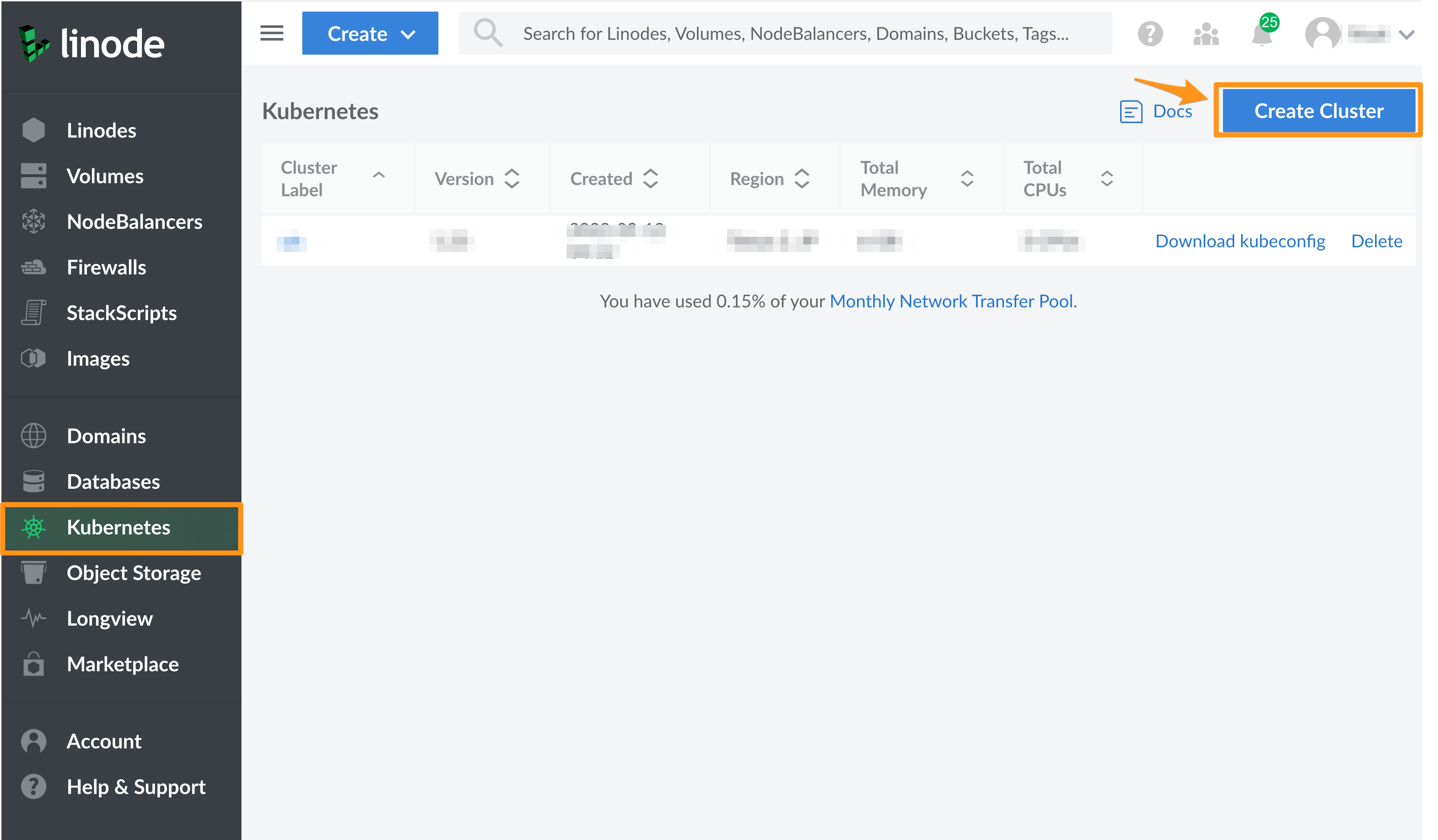
Task: Open the community people icon
Action: [x=1206, y=34]
